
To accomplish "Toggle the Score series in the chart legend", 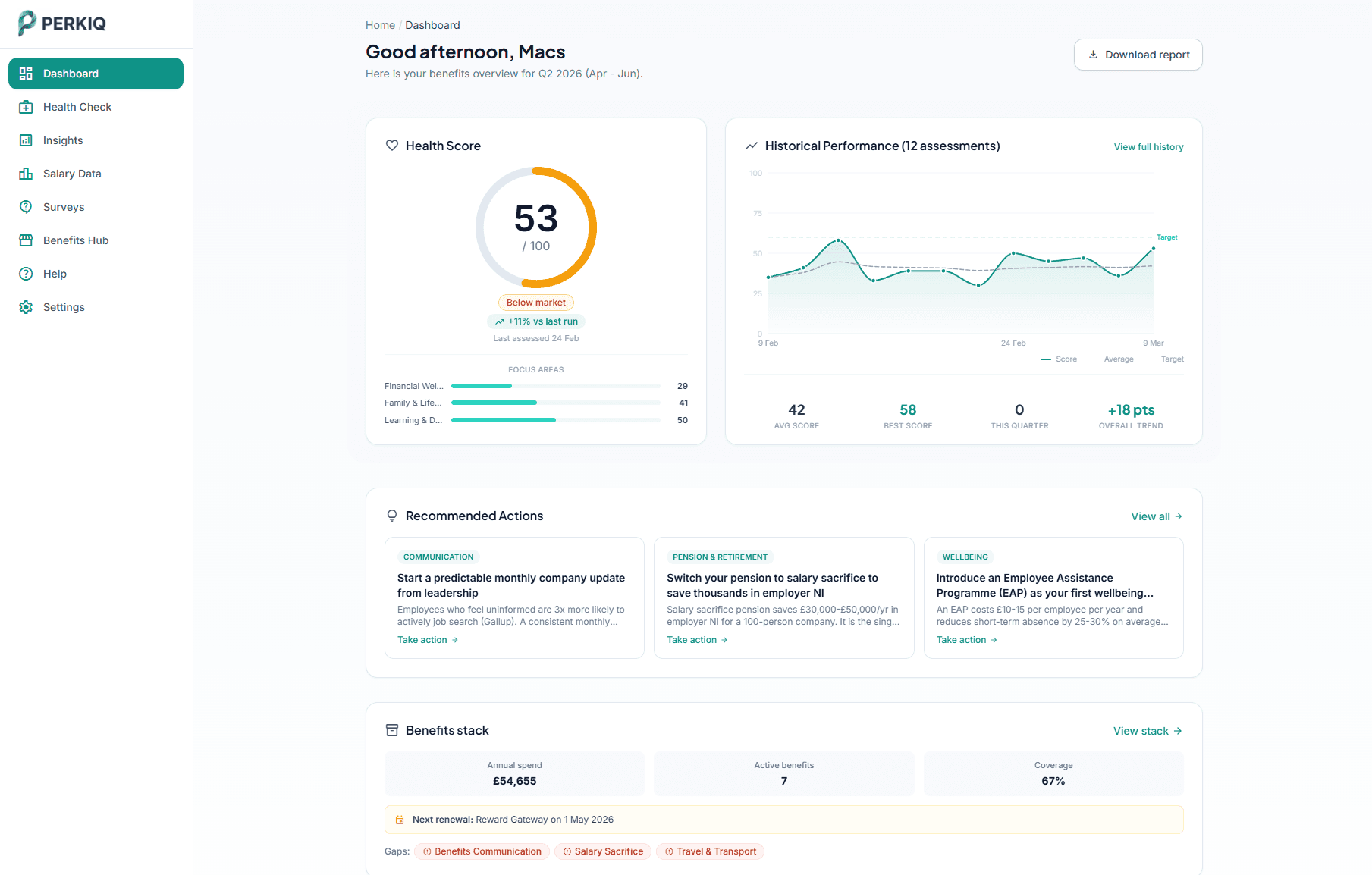I will 1059,359.
